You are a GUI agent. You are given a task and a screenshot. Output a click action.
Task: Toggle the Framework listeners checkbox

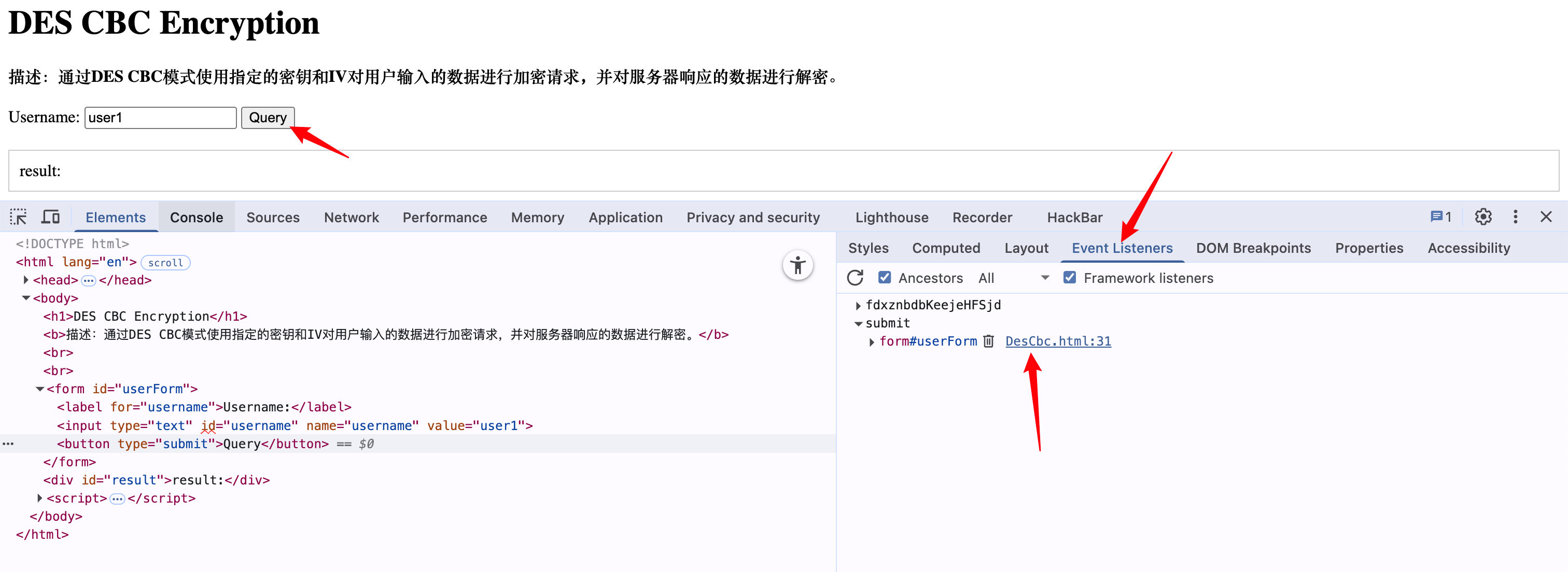1070,278
